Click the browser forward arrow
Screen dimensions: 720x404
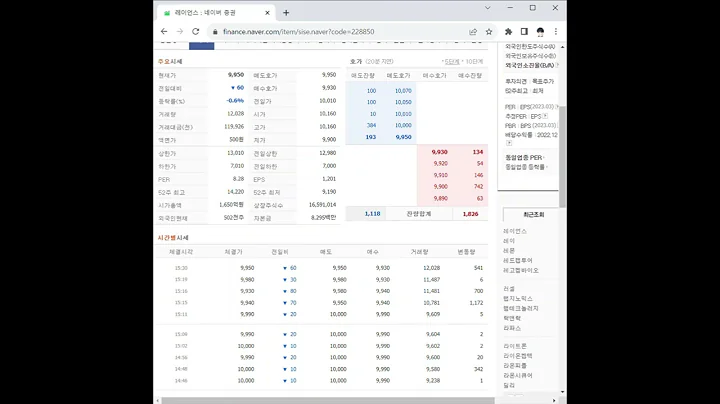[180, 32]
